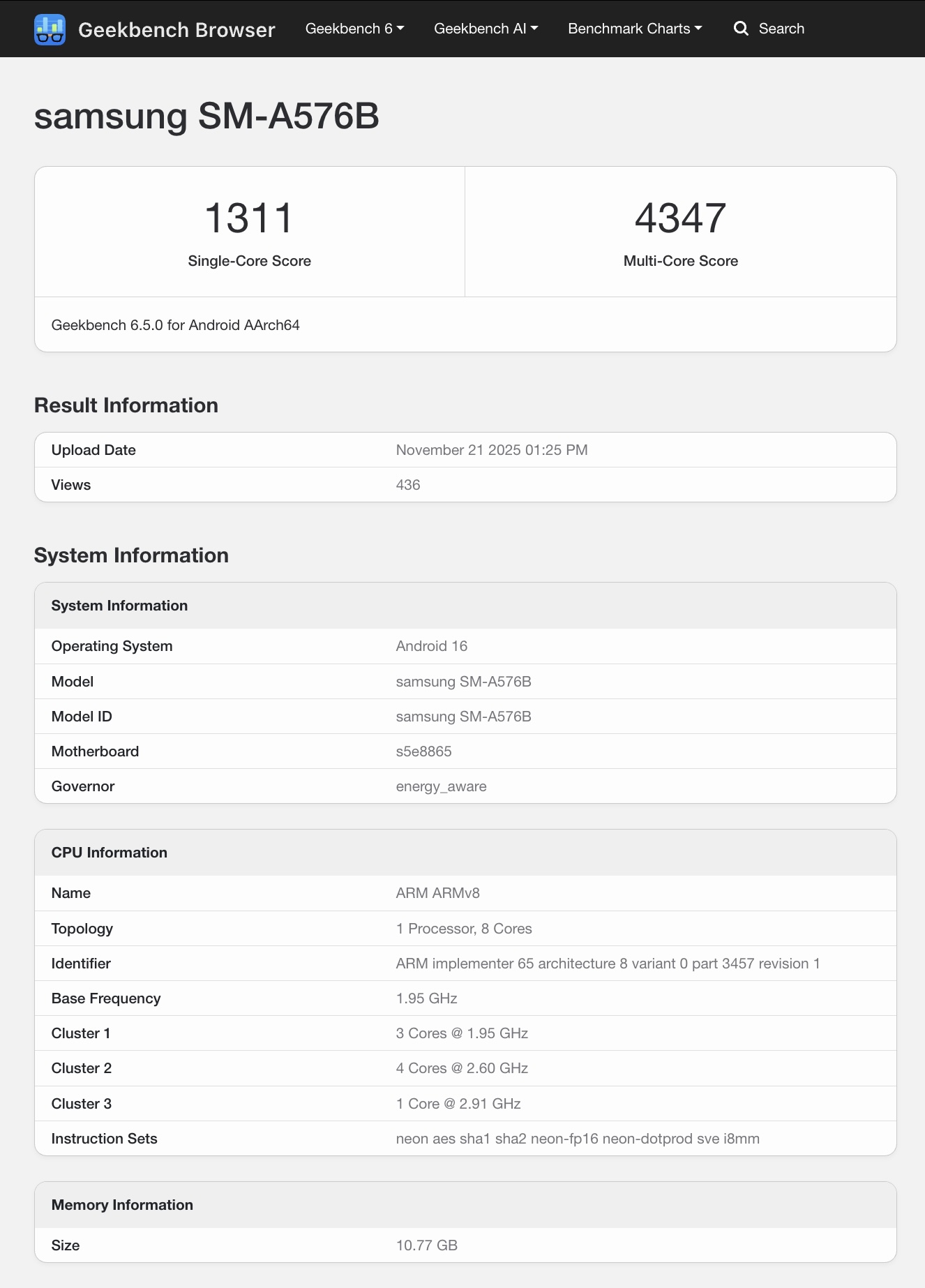The width and height of the screenshot is (925, 1288).
Task: Click the Multi-Core Score label
Action: [x=680, y=261]
